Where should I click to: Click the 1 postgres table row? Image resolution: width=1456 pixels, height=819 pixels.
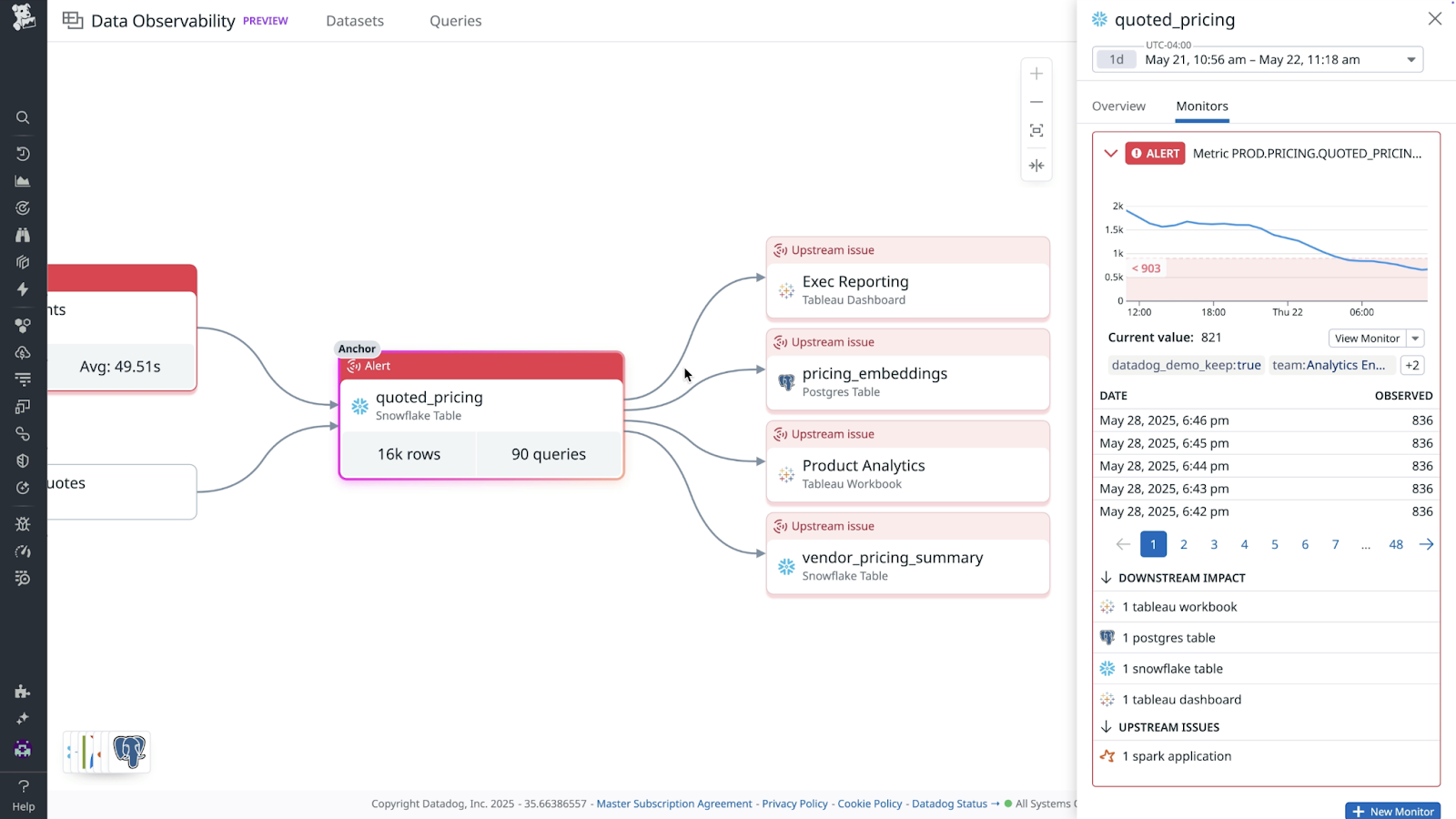coord(1266,638)
